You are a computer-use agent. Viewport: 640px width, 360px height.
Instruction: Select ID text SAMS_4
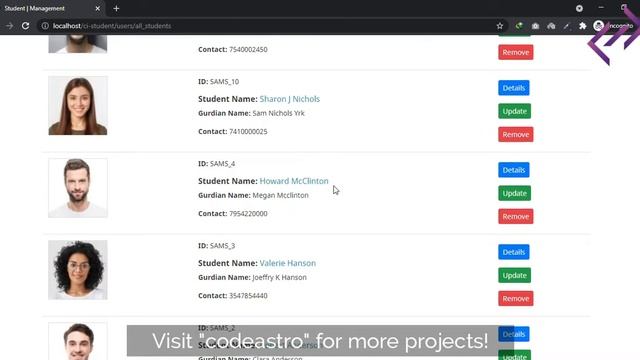(222, 164)
